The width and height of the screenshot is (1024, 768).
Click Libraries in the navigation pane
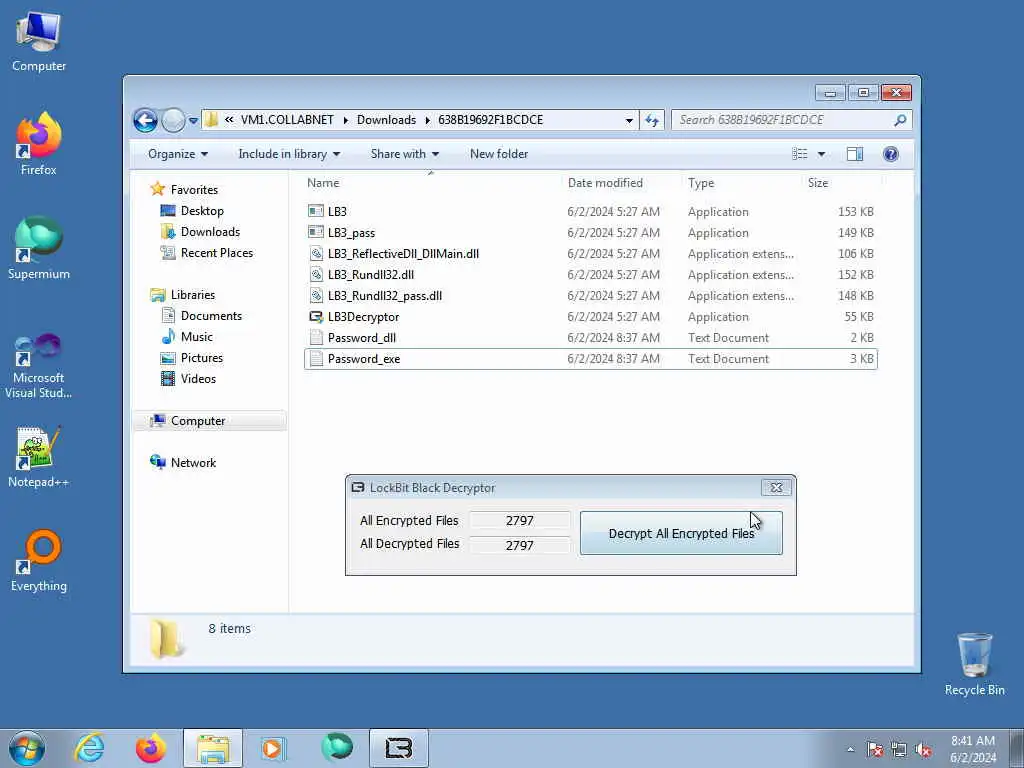click(193, 295)
